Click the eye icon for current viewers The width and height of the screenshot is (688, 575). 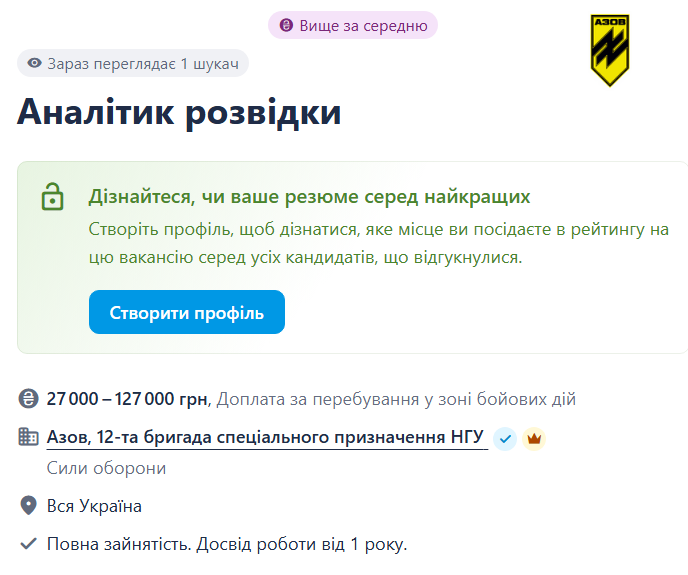click(x=35, y=63)
